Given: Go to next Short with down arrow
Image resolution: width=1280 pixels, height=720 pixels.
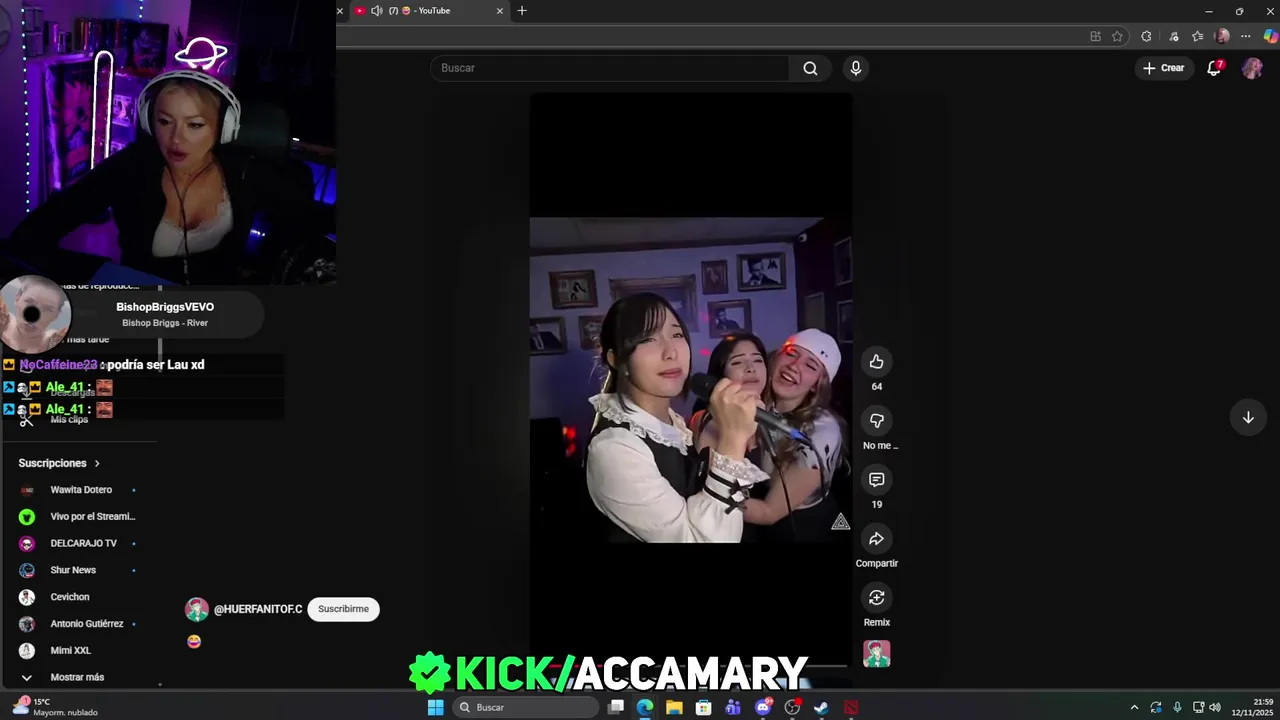Looking at the screenshot, I should 1248,418.
